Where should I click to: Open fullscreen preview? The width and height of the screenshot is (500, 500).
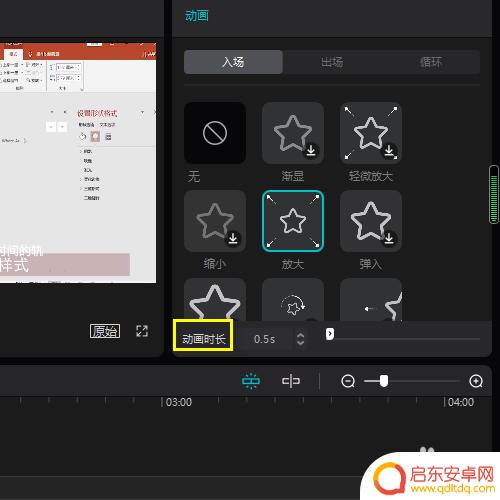pyautogui.click(x=142, y=331)
